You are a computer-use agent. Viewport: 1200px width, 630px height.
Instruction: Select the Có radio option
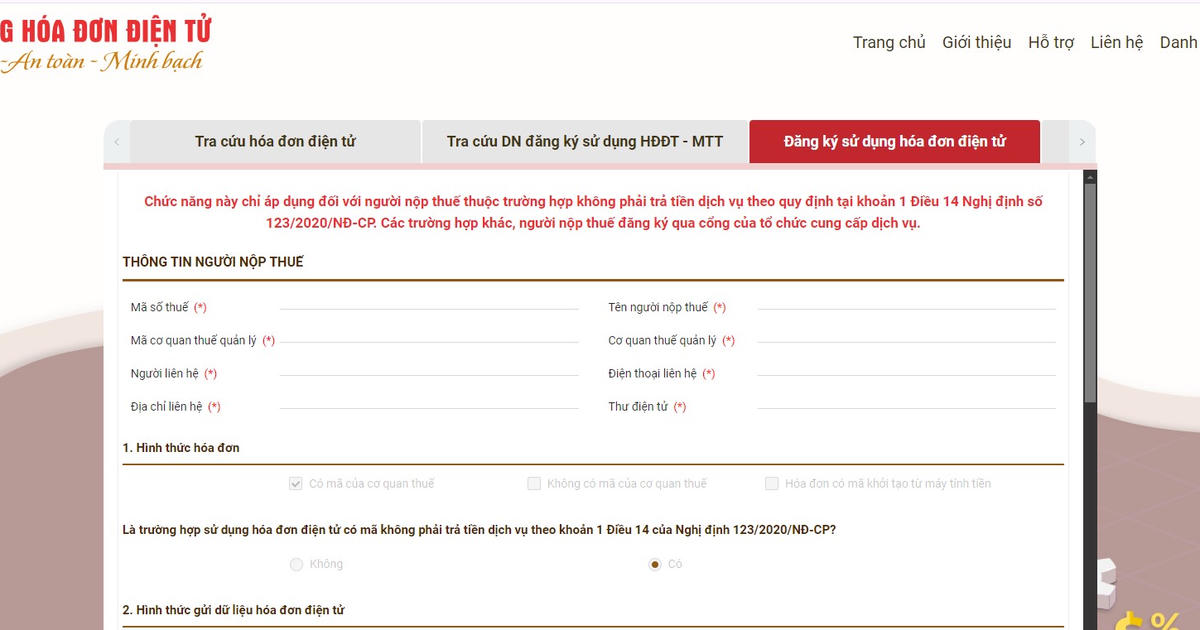(x=655, y=564)
